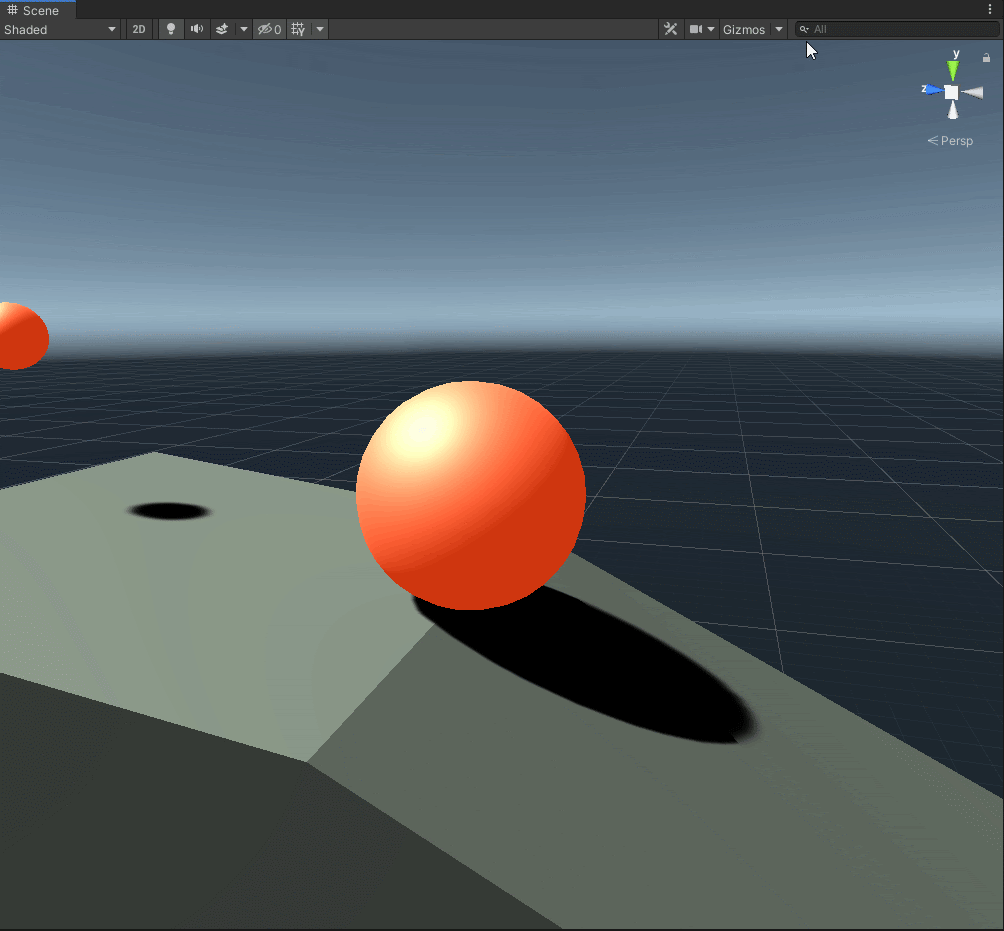Screen dimensions: 1004x931
Task: Toggle hidden objects visibility eye icon
Action: pyautogui.click(x=269, y=29)
